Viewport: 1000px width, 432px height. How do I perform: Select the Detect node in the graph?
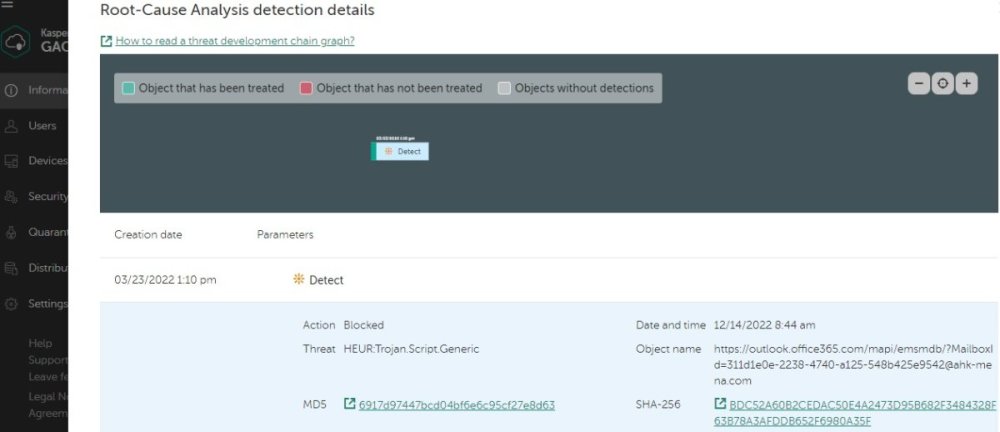(x=402, y=151)
